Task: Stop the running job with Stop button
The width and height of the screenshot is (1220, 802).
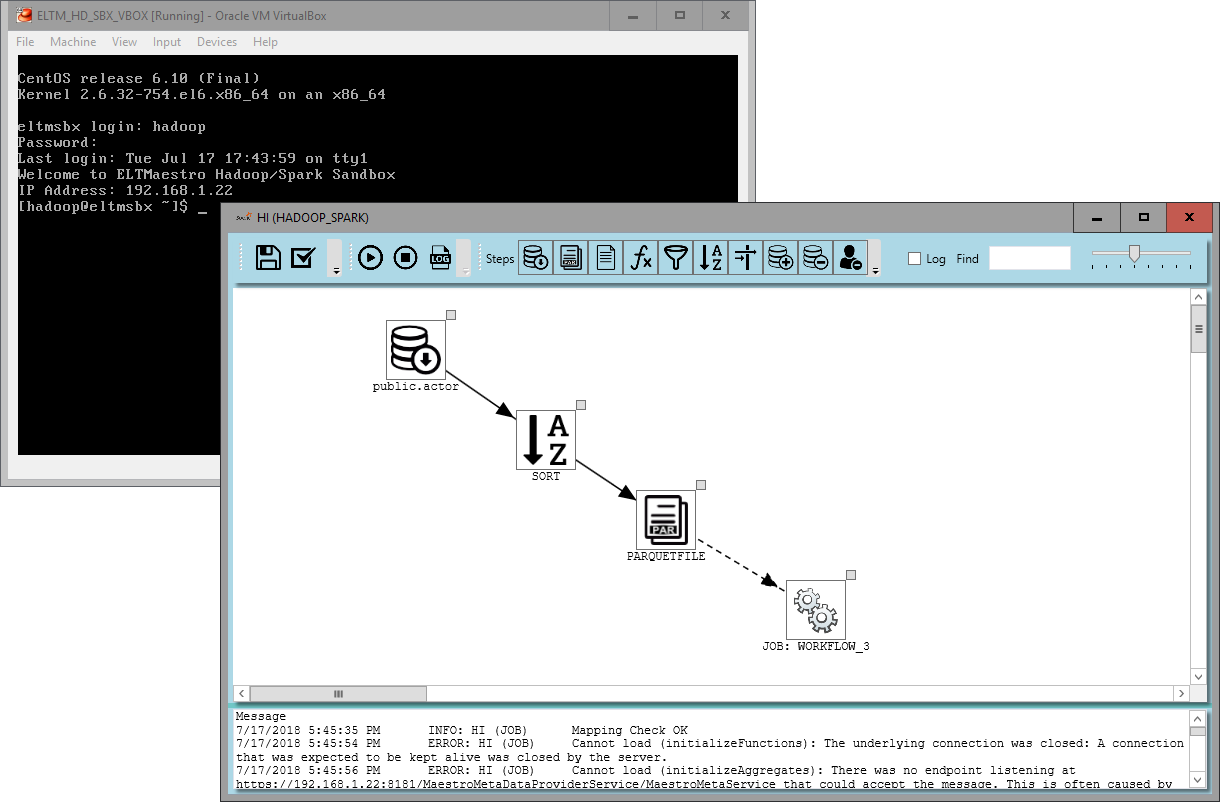Action: 405,258
